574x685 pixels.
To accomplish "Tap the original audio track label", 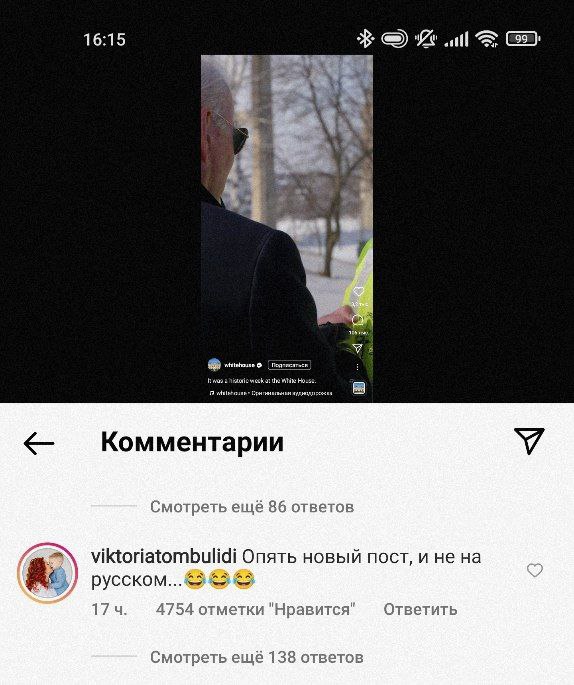I will 271,393.
